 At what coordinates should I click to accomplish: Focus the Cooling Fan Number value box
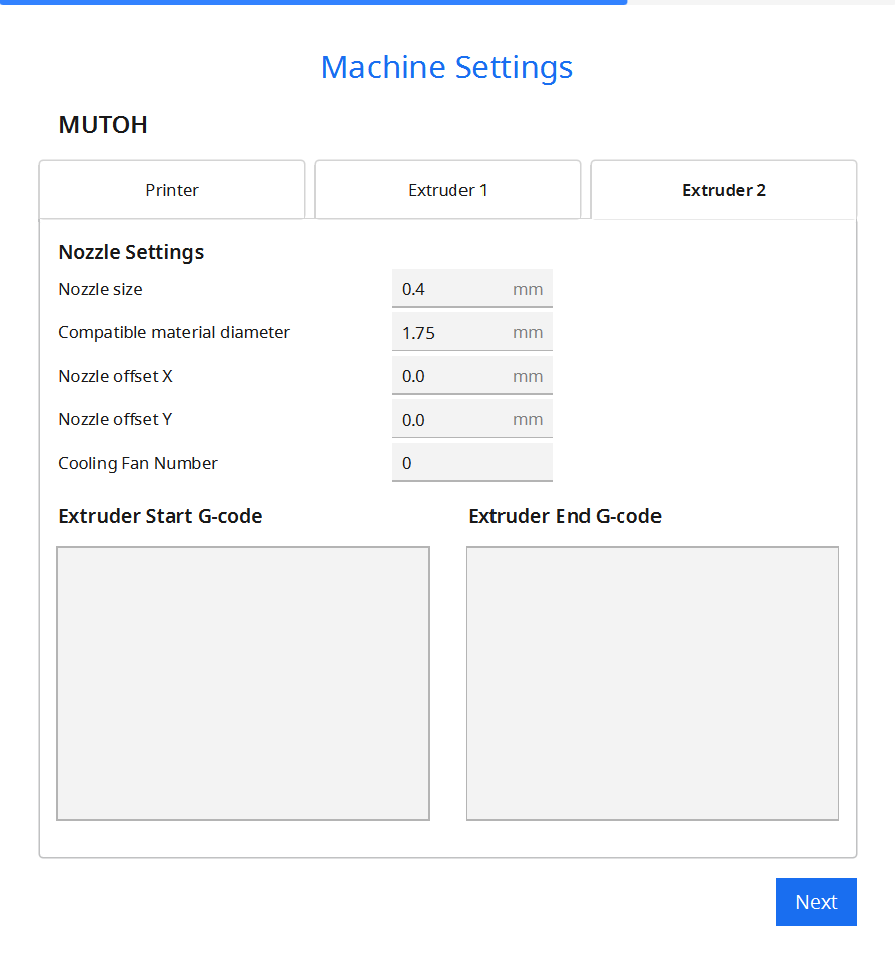471,463
